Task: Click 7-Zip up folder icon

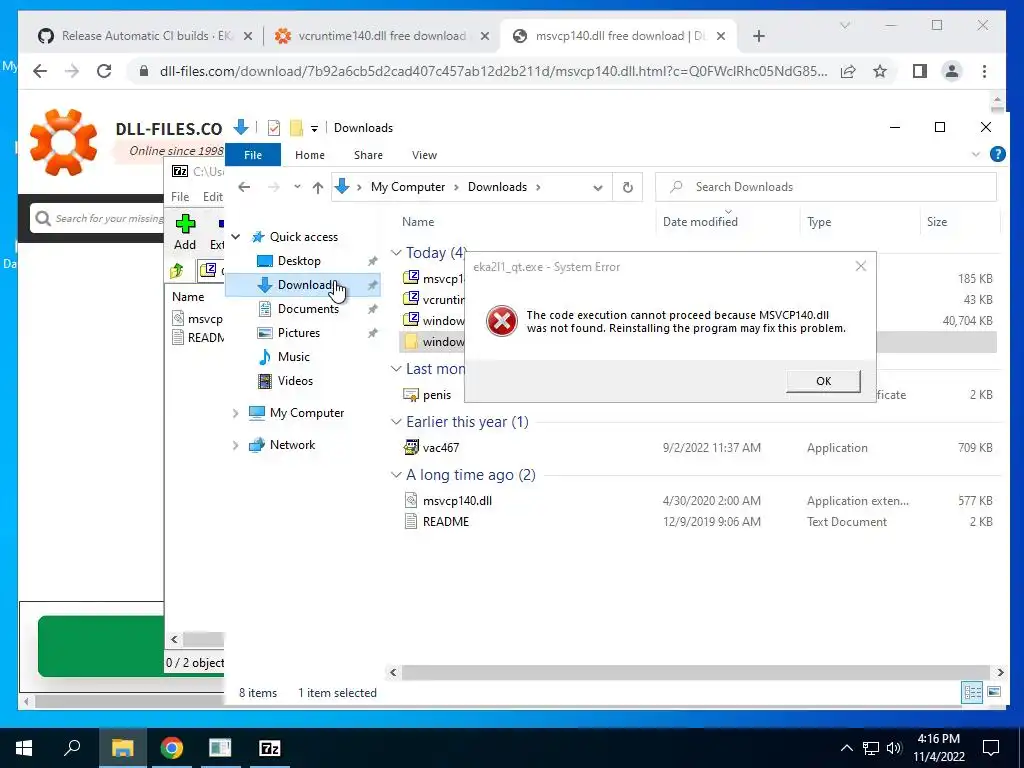Action: [177, 270]
